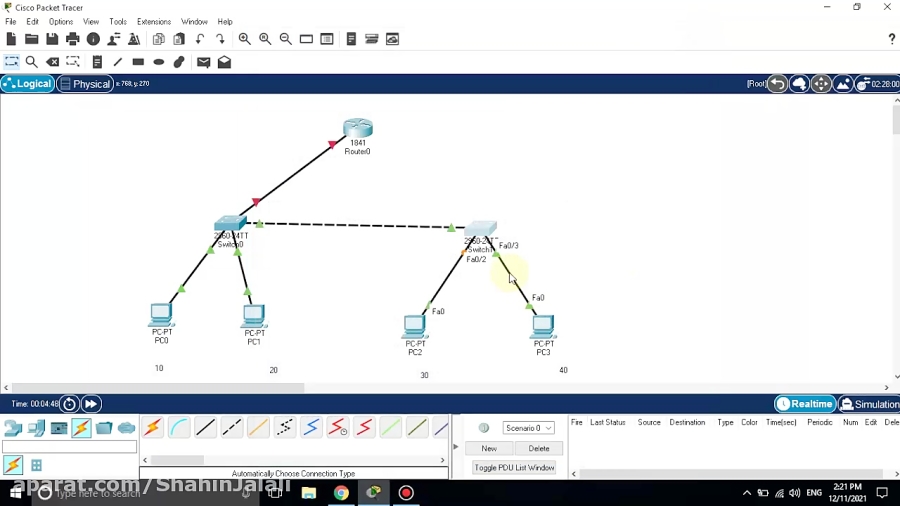This screenshot has height=506, width=900.
Task: Open the Extensions menu
Action: click(153, 21)
